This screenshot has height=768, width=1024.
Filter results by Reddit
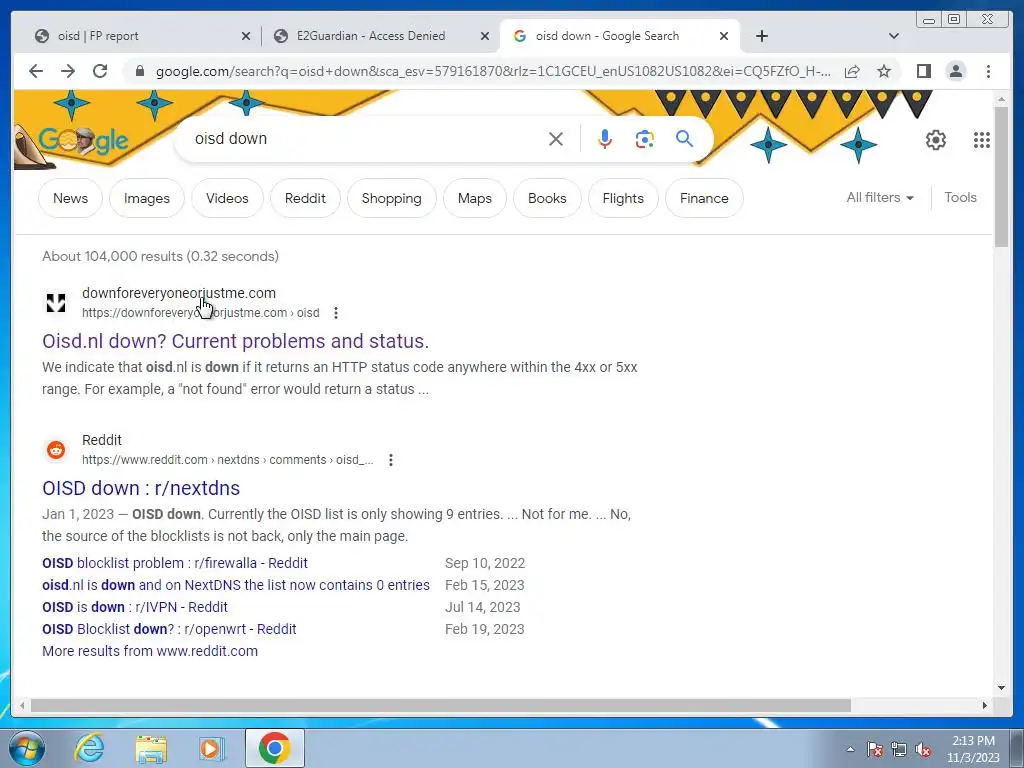click(305, 198)
